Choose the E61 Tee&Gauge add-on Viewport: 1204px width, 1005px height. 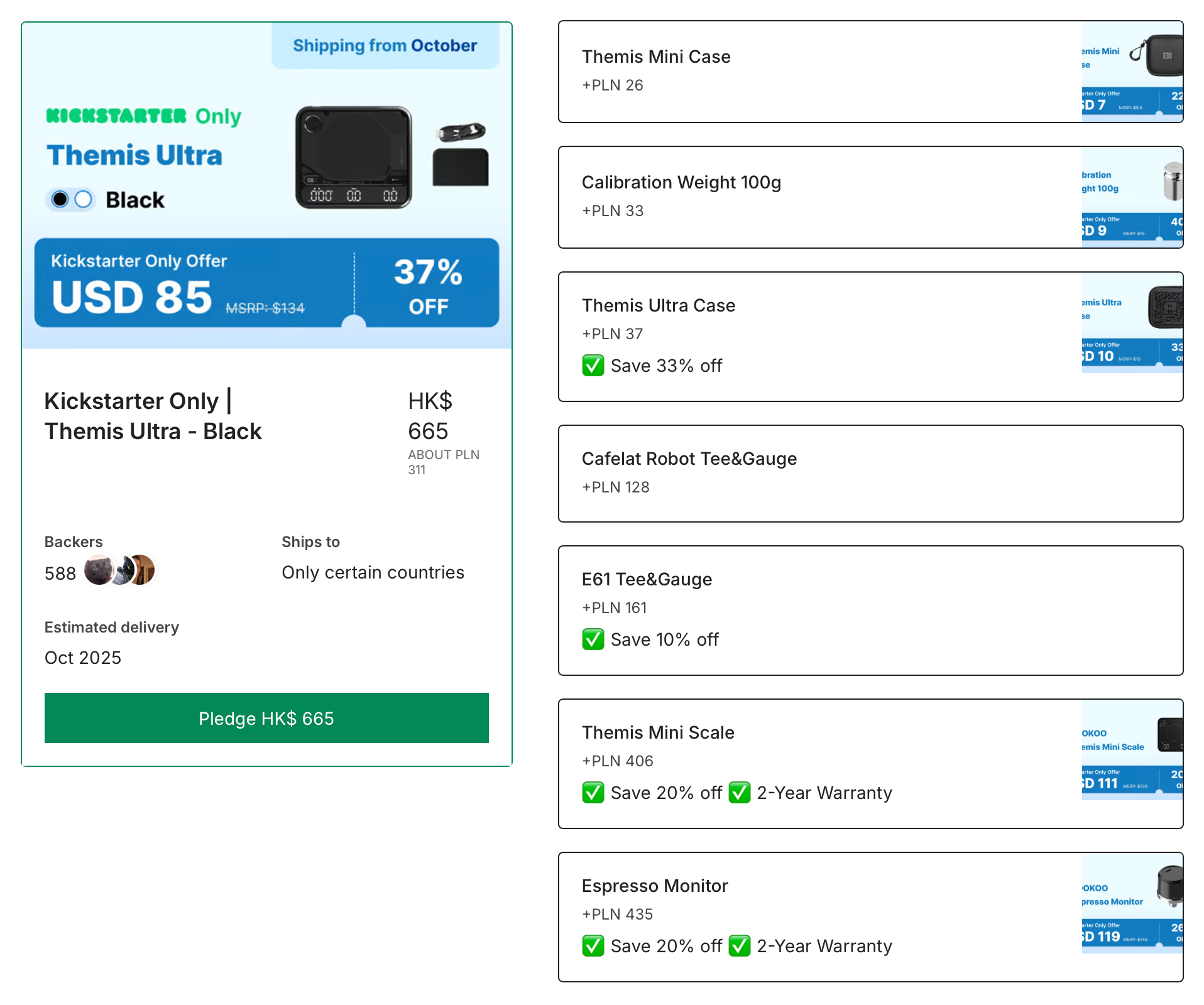(870, 611)
